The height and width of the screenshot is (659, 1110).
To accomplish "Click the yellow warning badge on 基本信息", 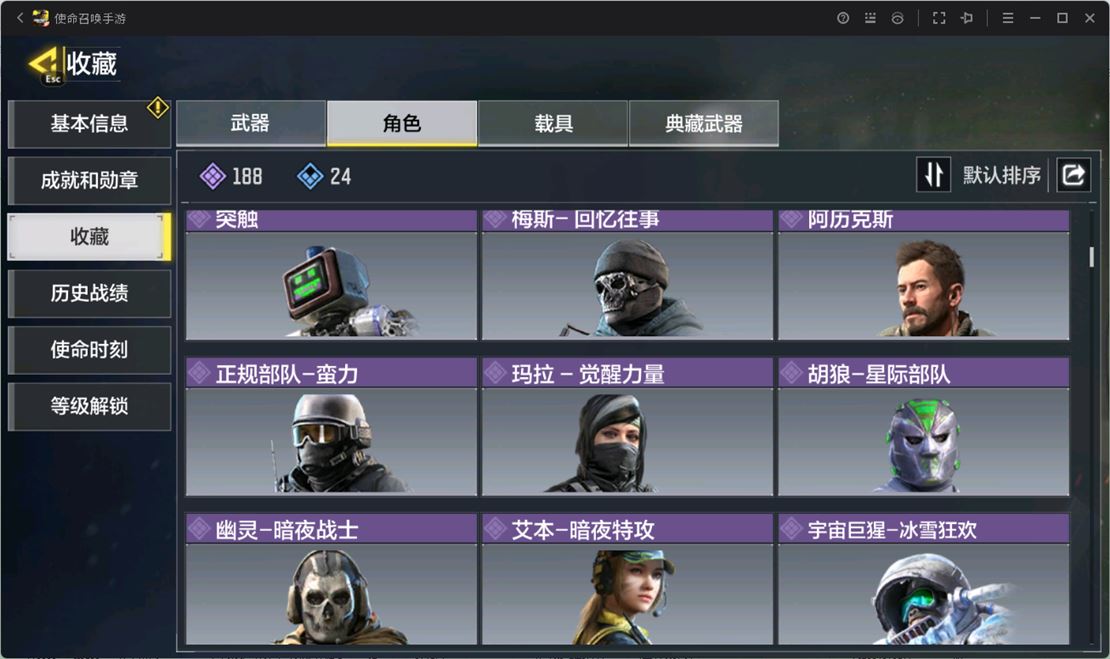I will [158, 108].
